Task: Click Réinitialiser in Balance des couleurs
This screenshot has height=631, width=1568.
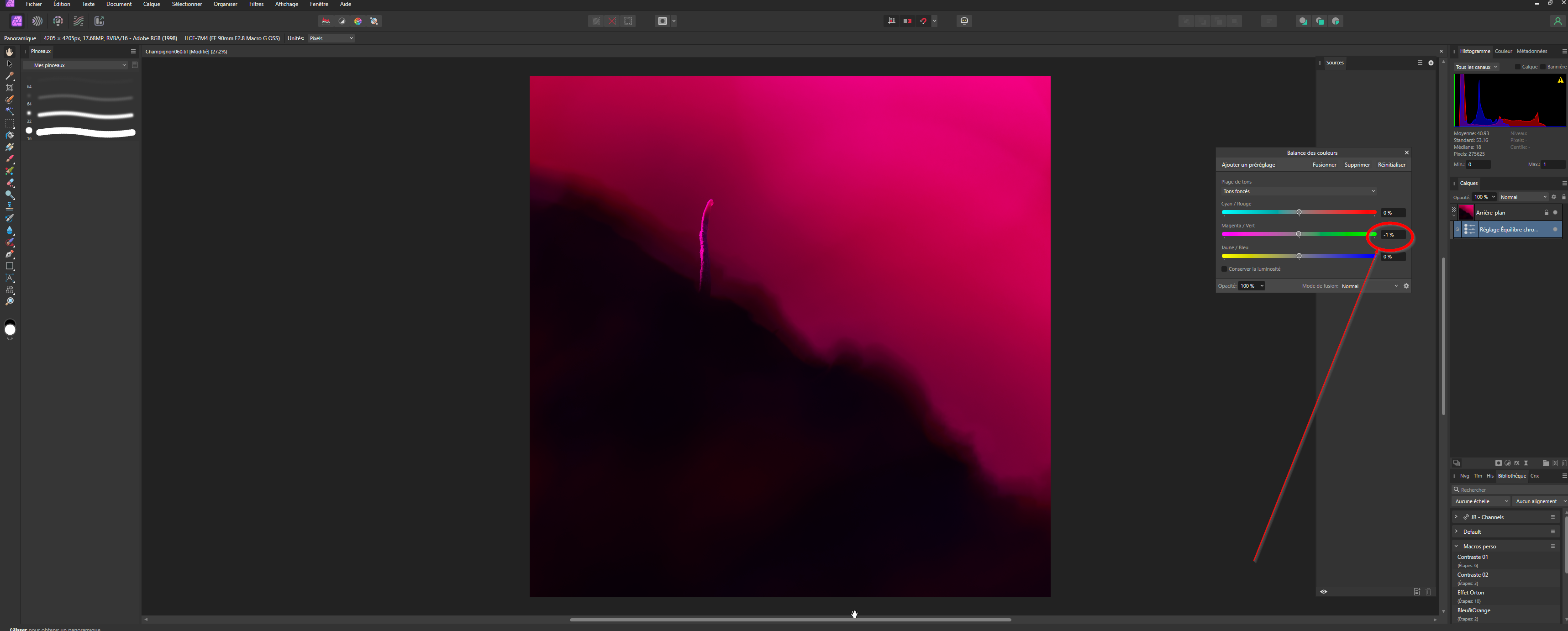Action: tap(1391, 165)
